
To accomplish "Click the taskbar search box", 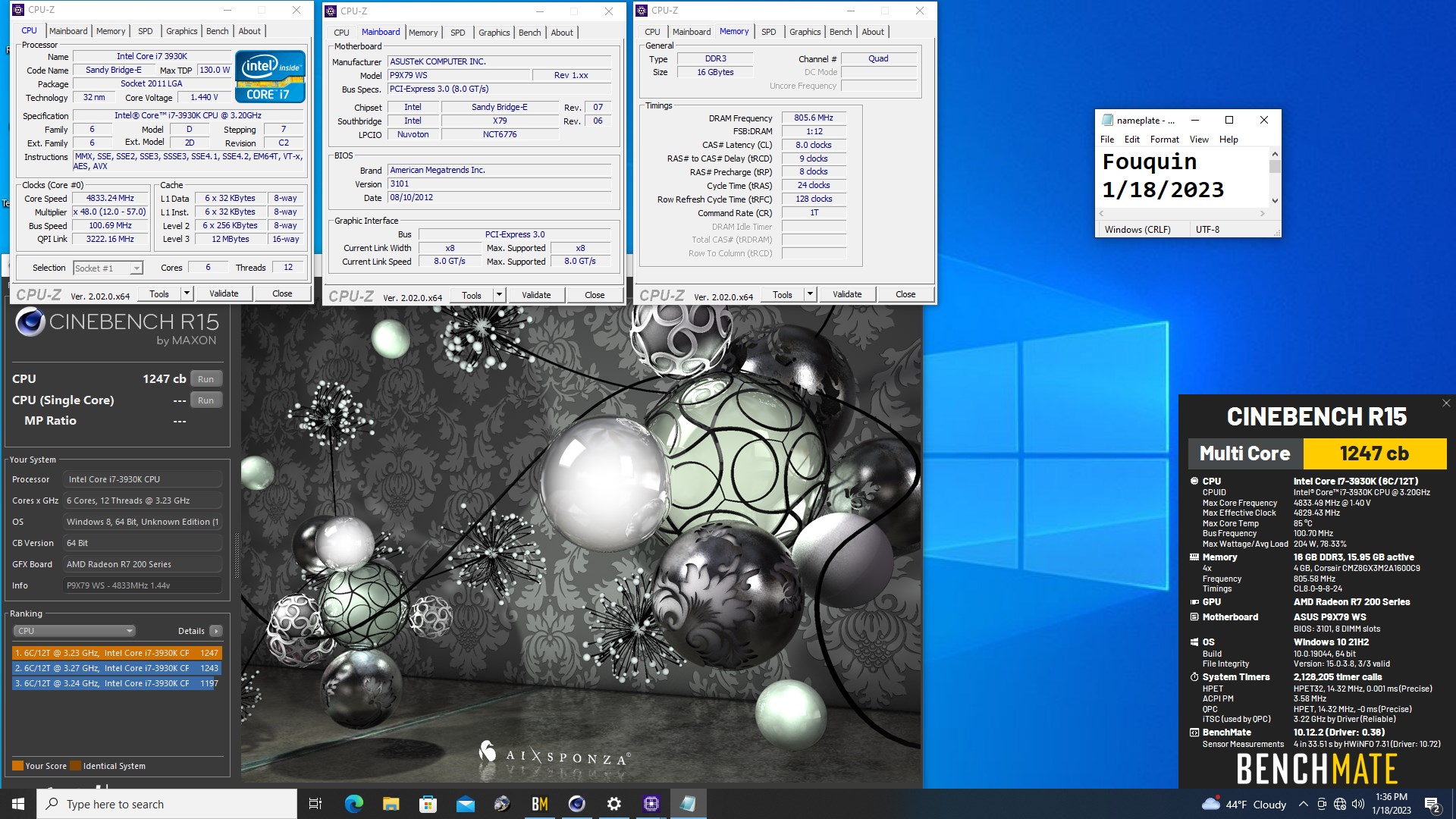I will 167,804.
